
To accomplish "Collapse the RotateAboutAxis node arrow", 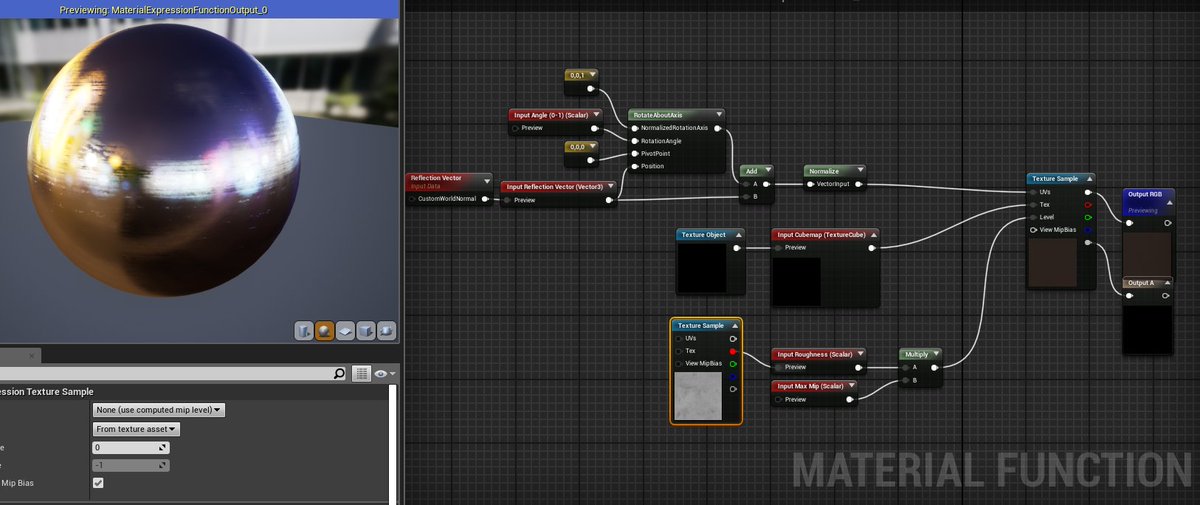I will (720, 115).
